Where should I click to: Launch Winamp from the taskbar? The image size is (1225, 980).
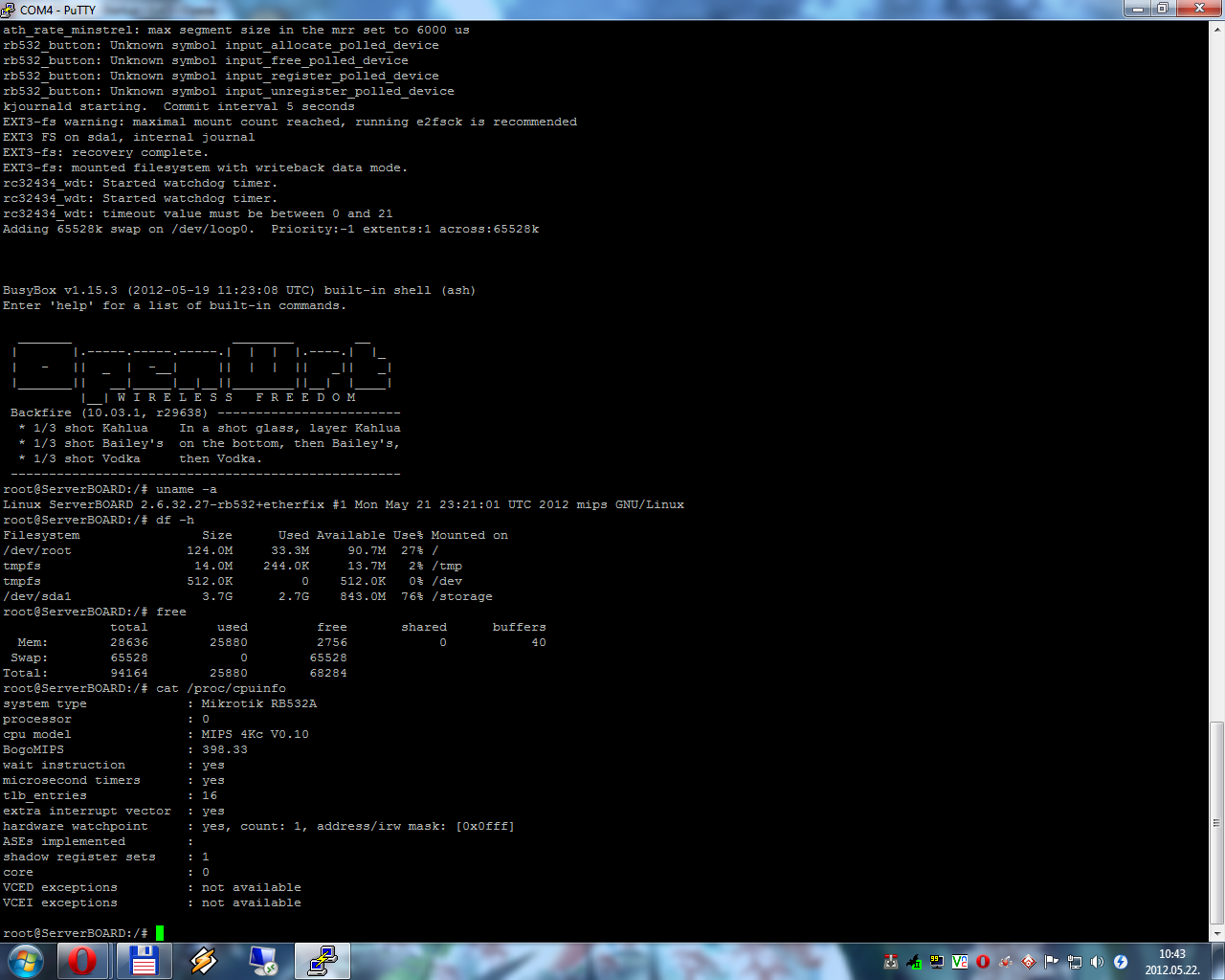coord(203,961)
